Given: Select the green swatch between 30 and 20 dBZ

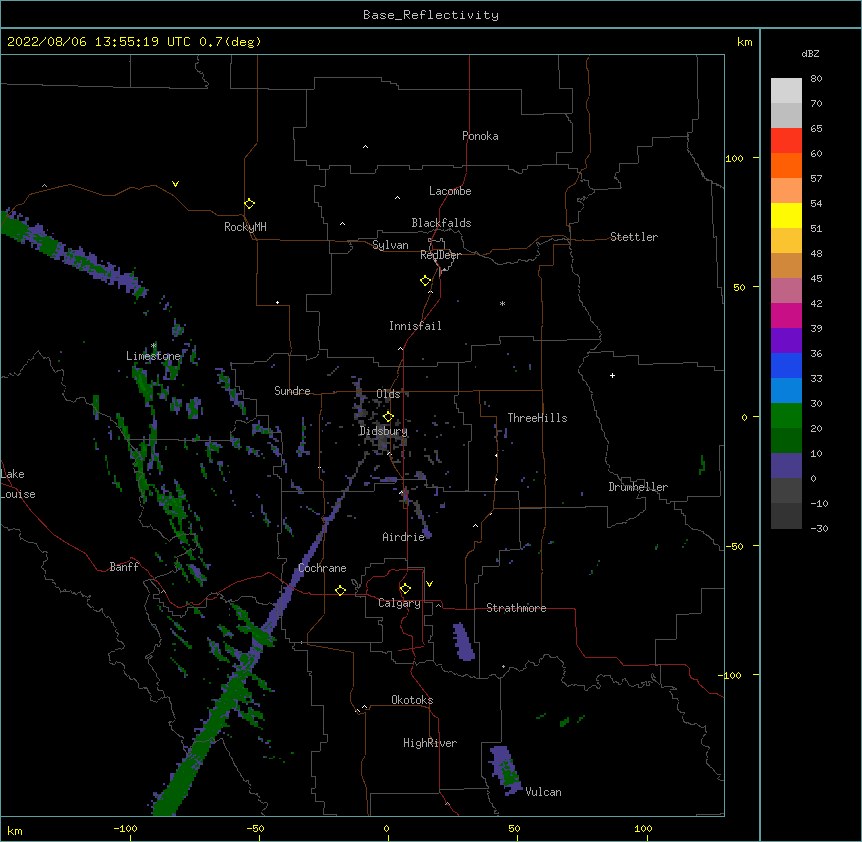Looking at the screenshot, I should 786,416.
